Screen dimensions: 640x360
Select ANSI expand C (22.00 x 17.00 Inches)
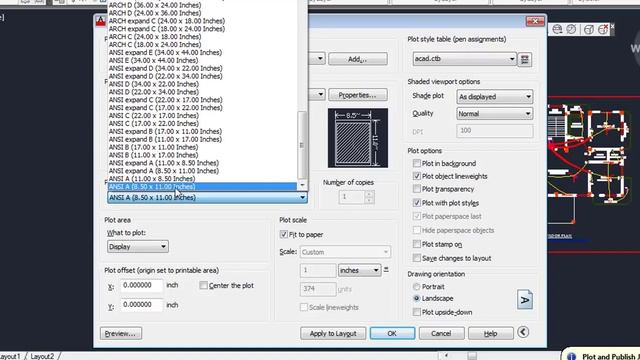pyautogui.click(x=165, y=100)
